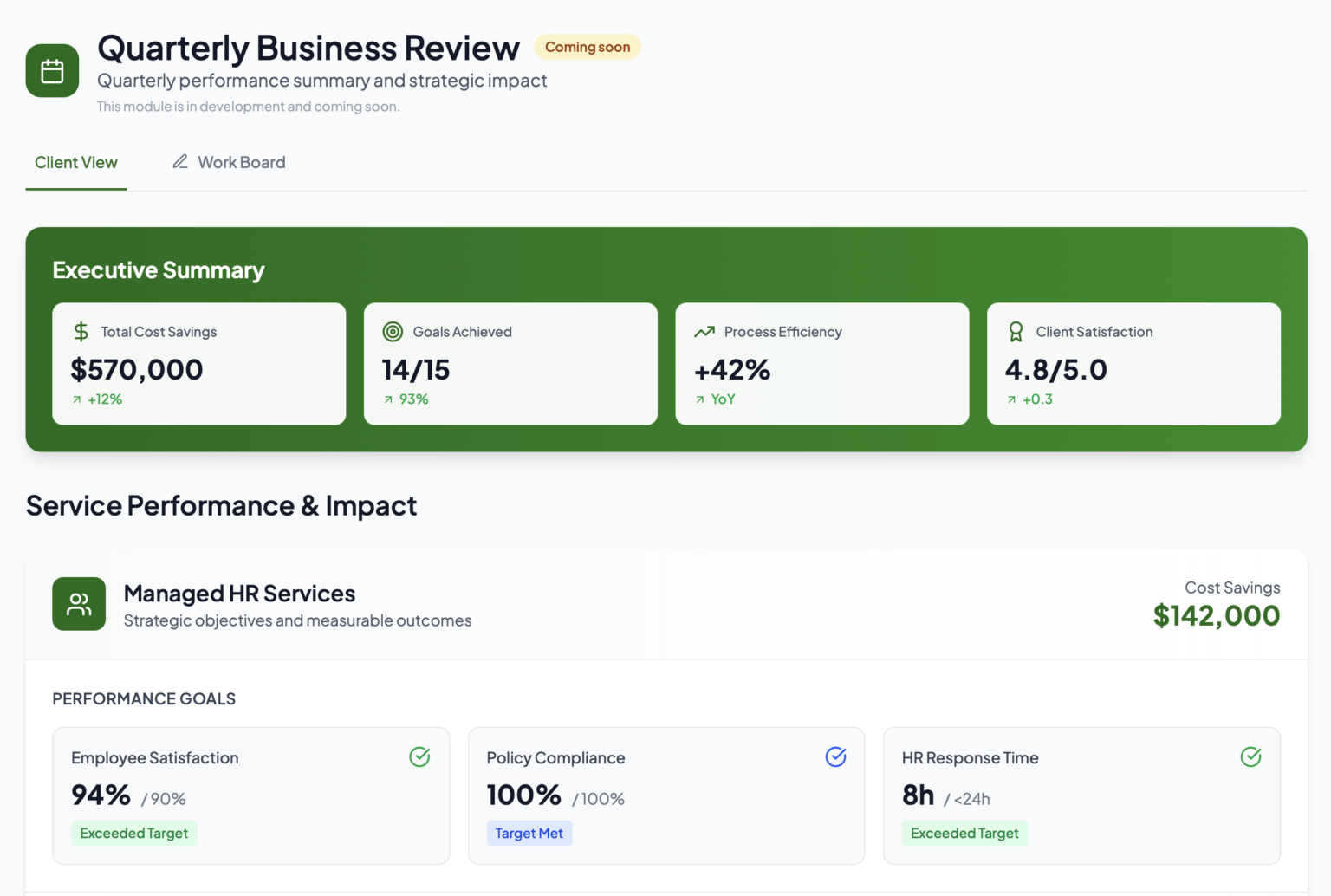Click the Process Efficiency label

tap(783, 332)
